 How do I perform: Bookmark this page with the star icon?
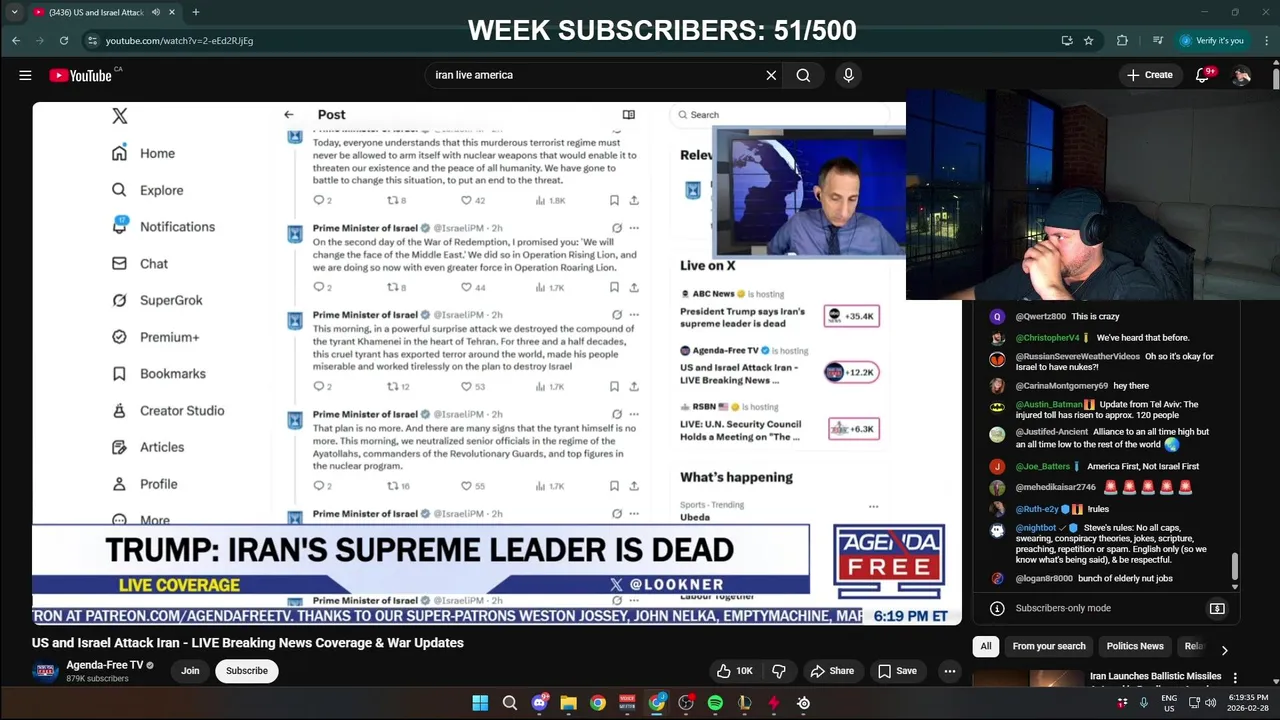tap(1088, 41)
